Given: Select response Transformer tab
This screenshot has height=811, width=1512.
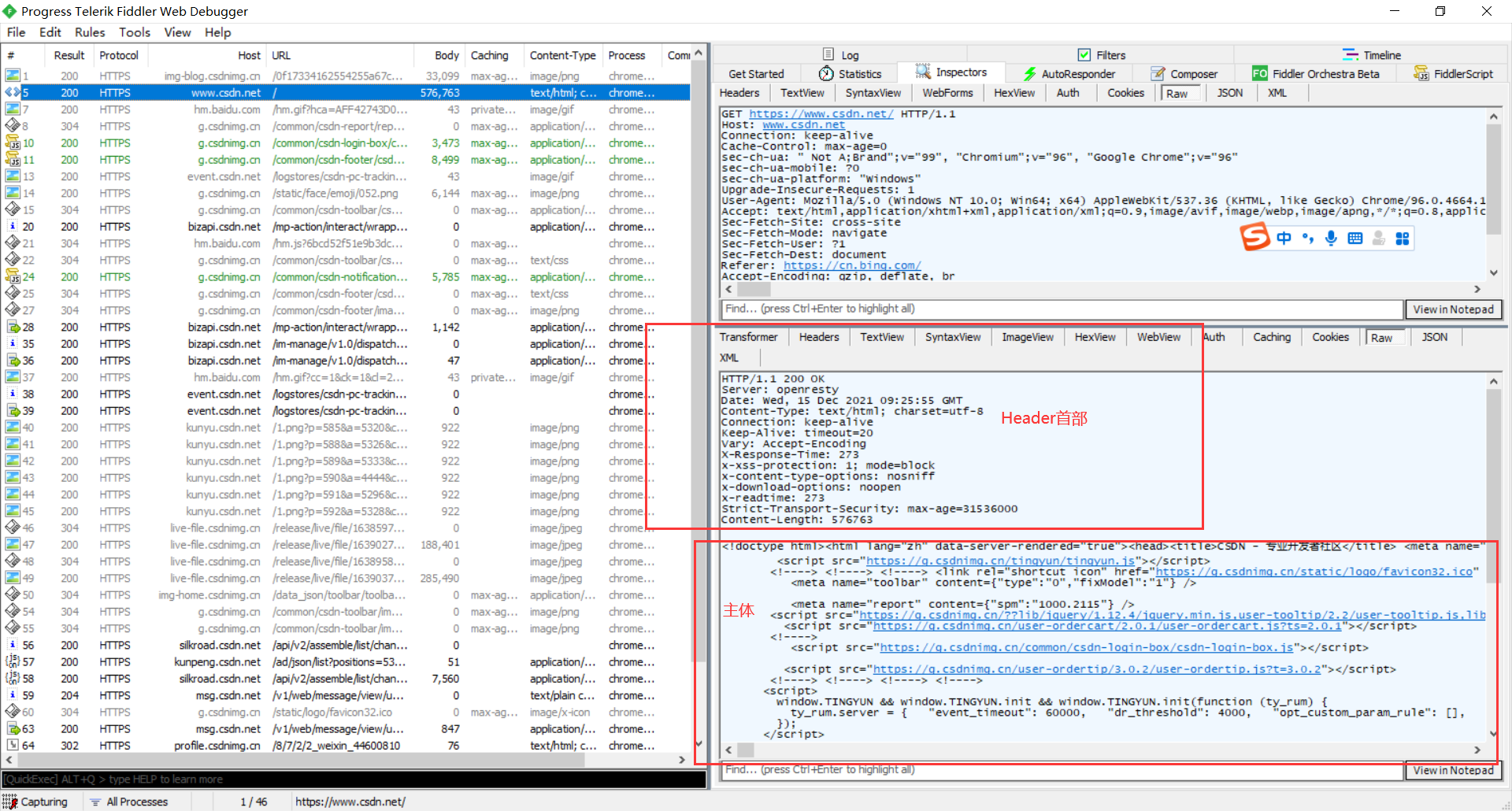Looking at the screenshot, I should click(x=748, y=337).
